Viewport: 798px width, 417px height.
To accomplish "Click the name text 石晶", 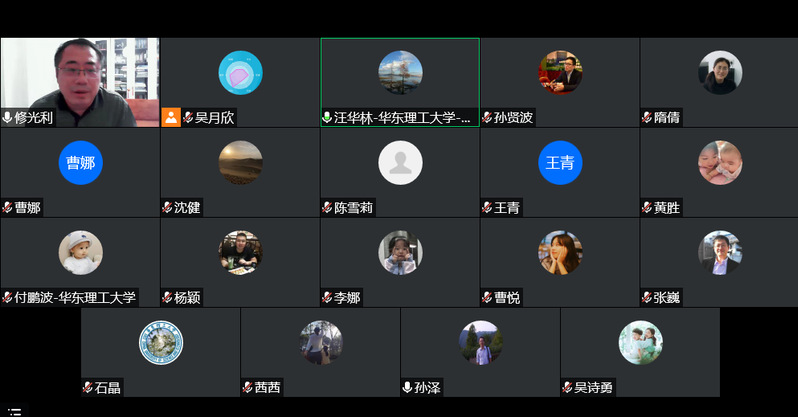I will pyautogui.click(x=107, y=387).
